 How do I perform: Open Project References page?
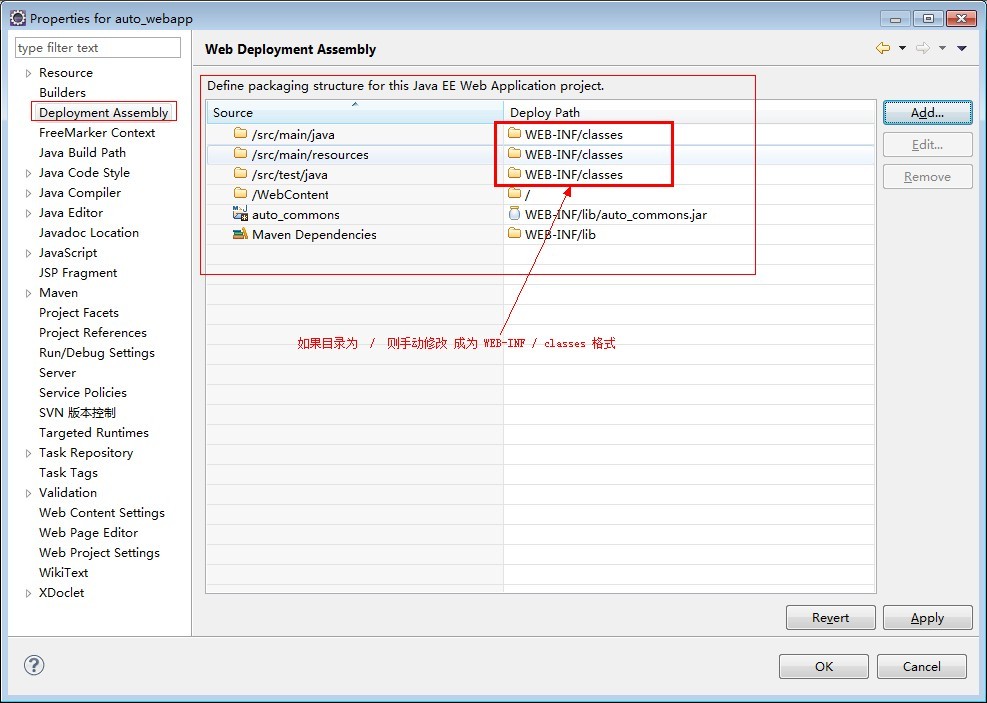coord(93,333)
